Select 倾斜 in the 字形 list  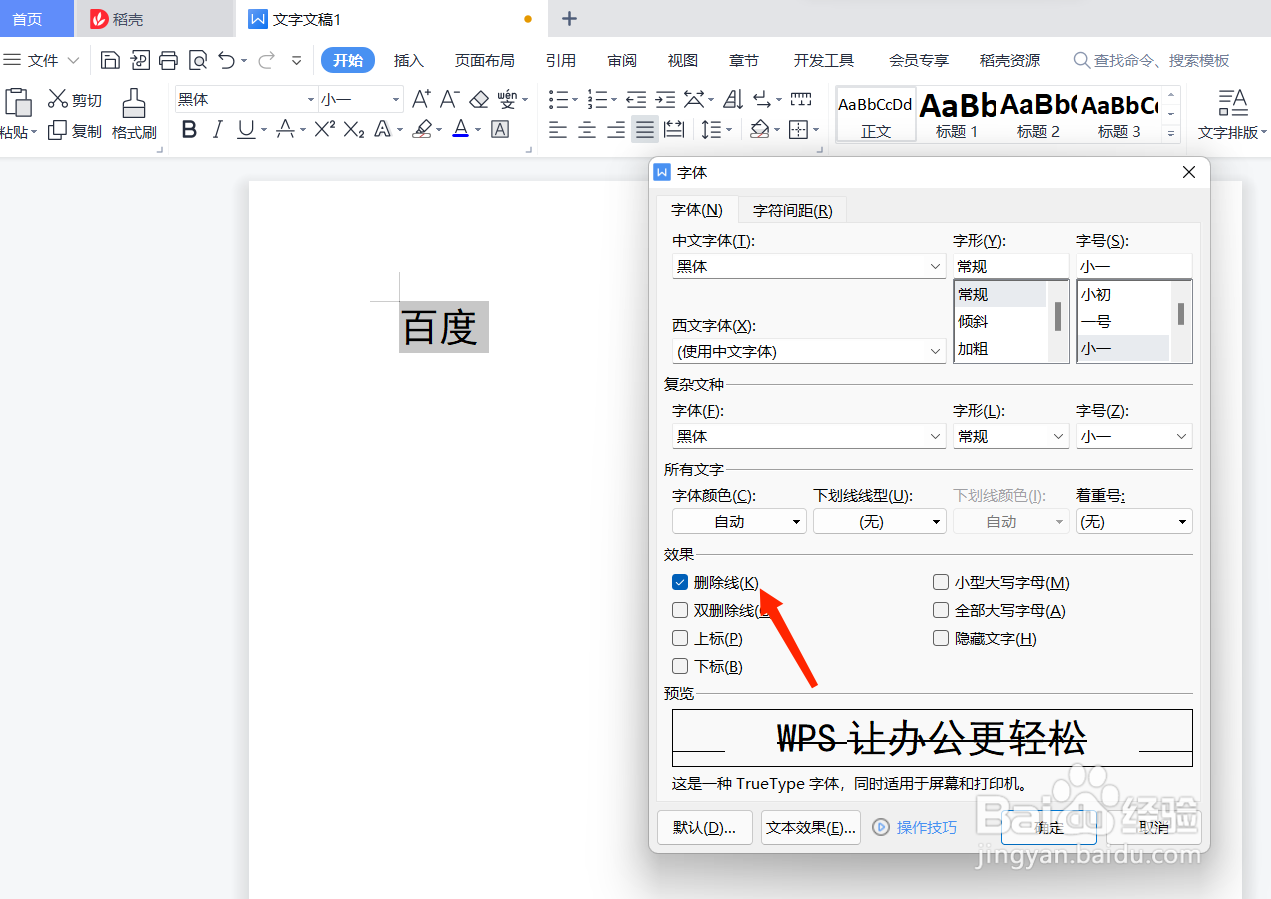[x=973, y=321]
